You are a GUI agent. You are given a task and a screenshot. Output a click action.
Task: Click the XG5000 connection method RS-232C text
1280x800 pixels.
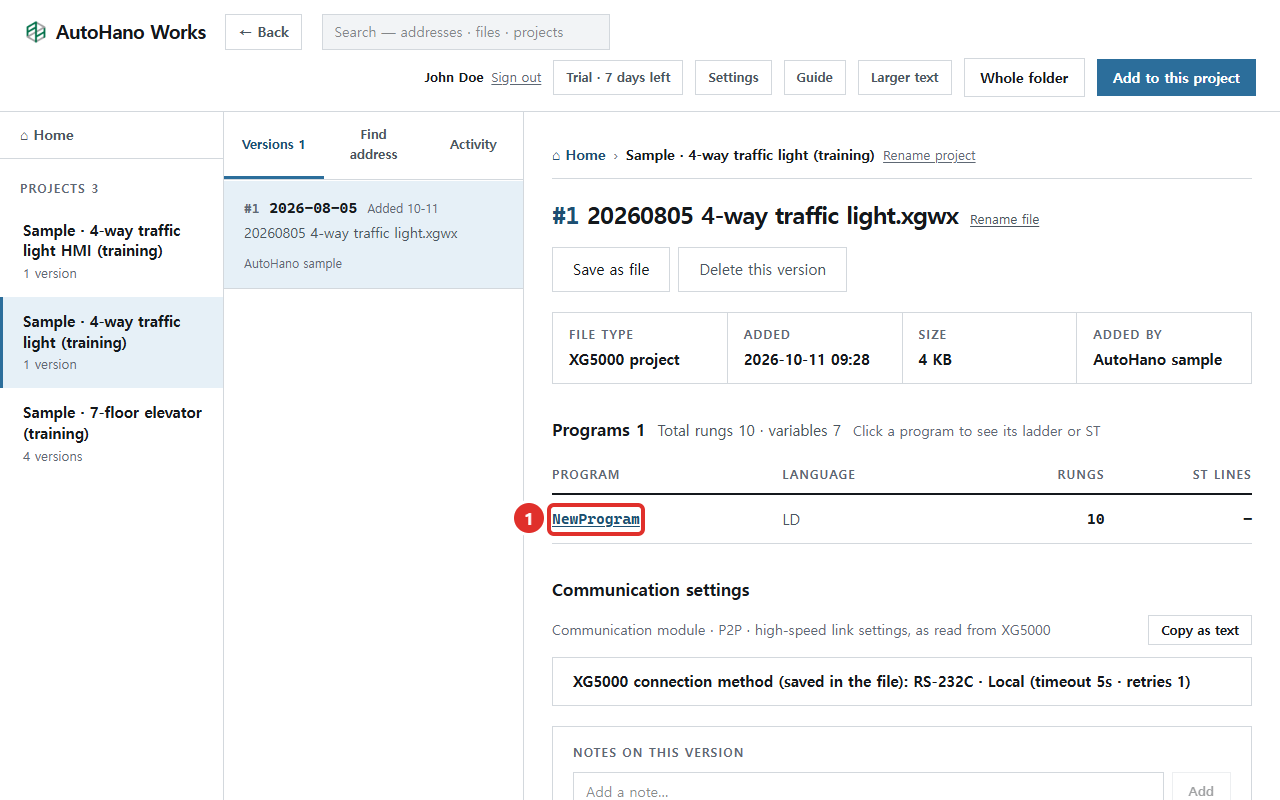(881, 682)
